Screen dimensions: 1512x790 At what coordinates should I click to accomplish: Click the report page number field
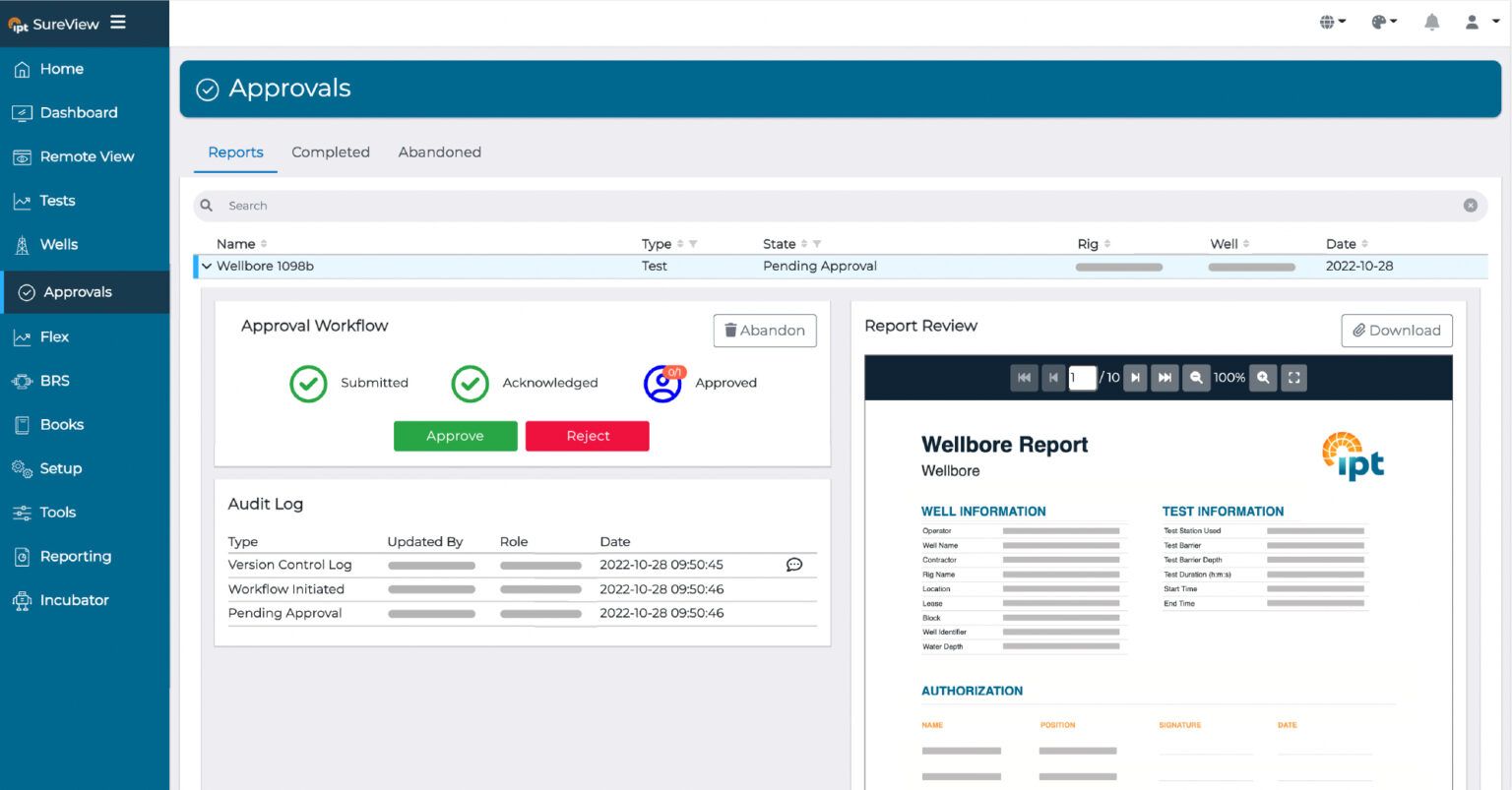tap(1082, 378)
